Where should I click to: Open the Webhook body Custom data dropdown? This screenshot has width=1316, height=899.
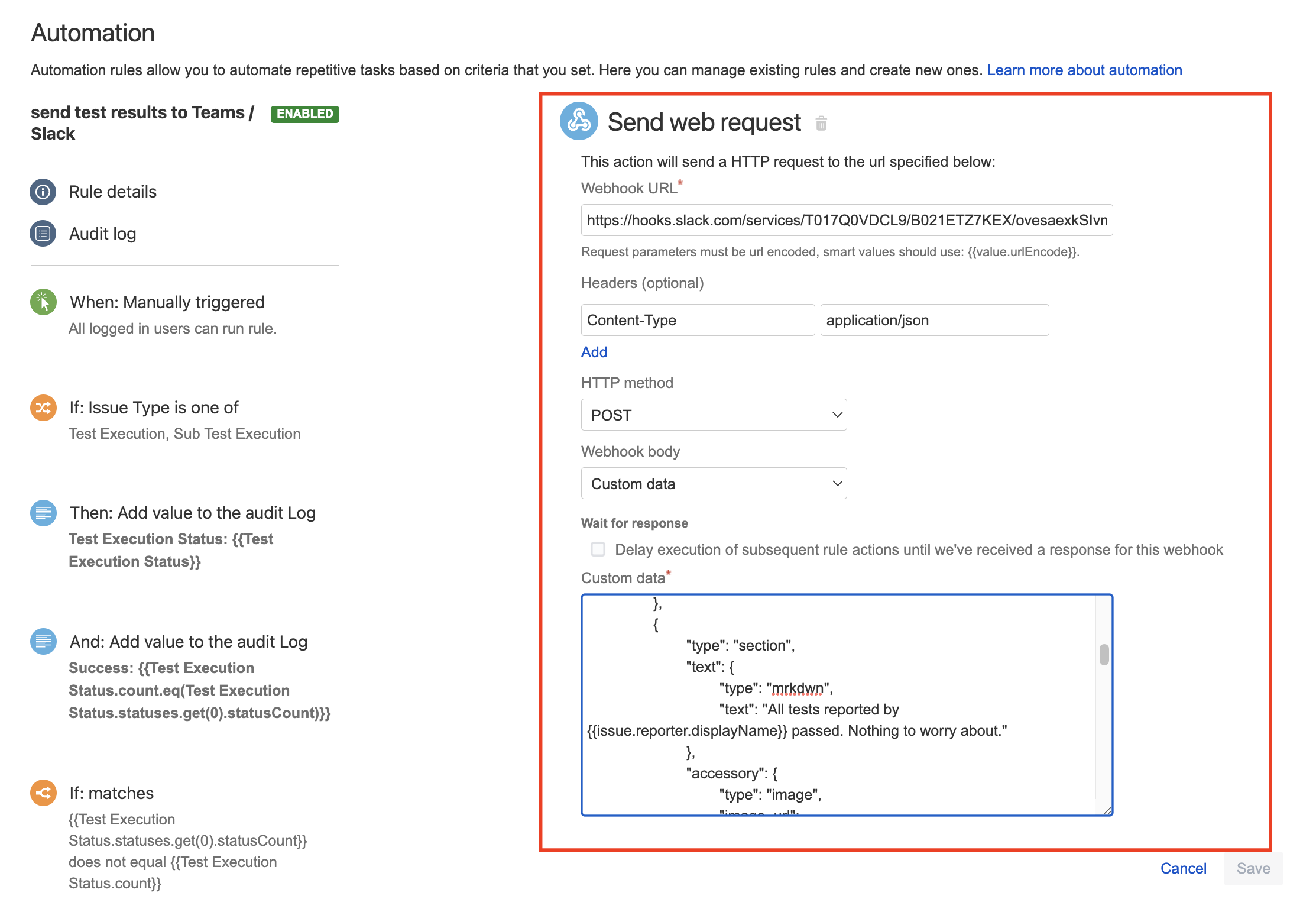coord(714,483)
